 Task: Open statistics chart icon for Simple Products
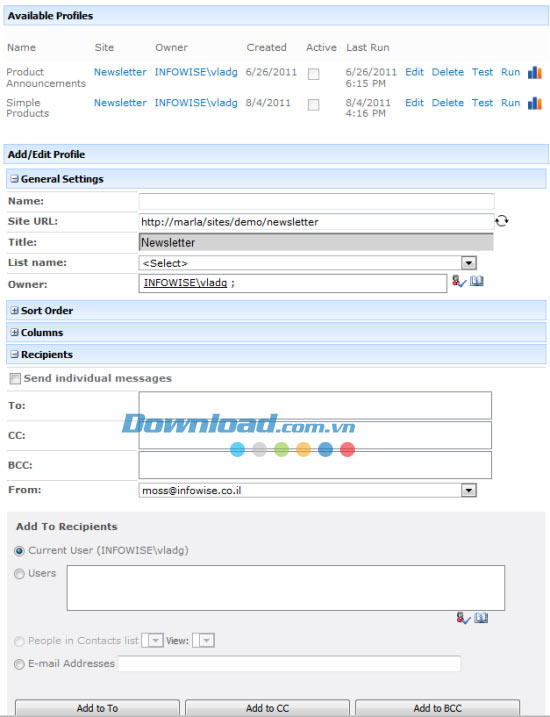coord(534,103)
